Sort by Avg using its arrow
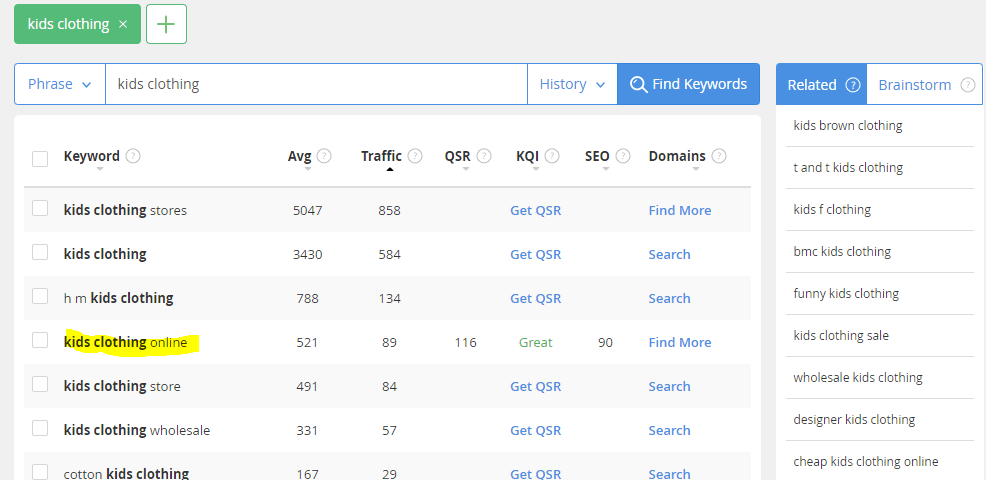 tap(307, 169)
